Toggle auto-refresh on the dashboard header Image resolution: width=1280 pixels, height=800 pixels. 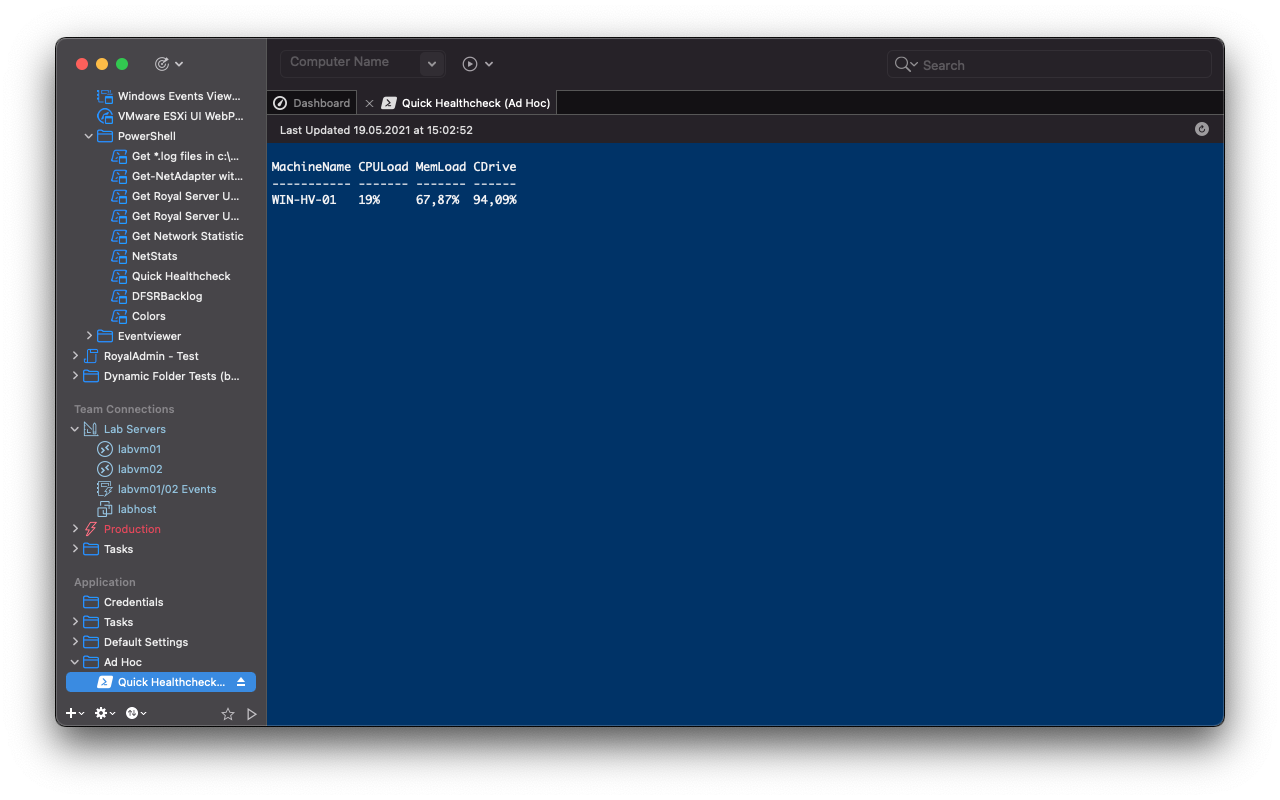(x=1202, y=129)
